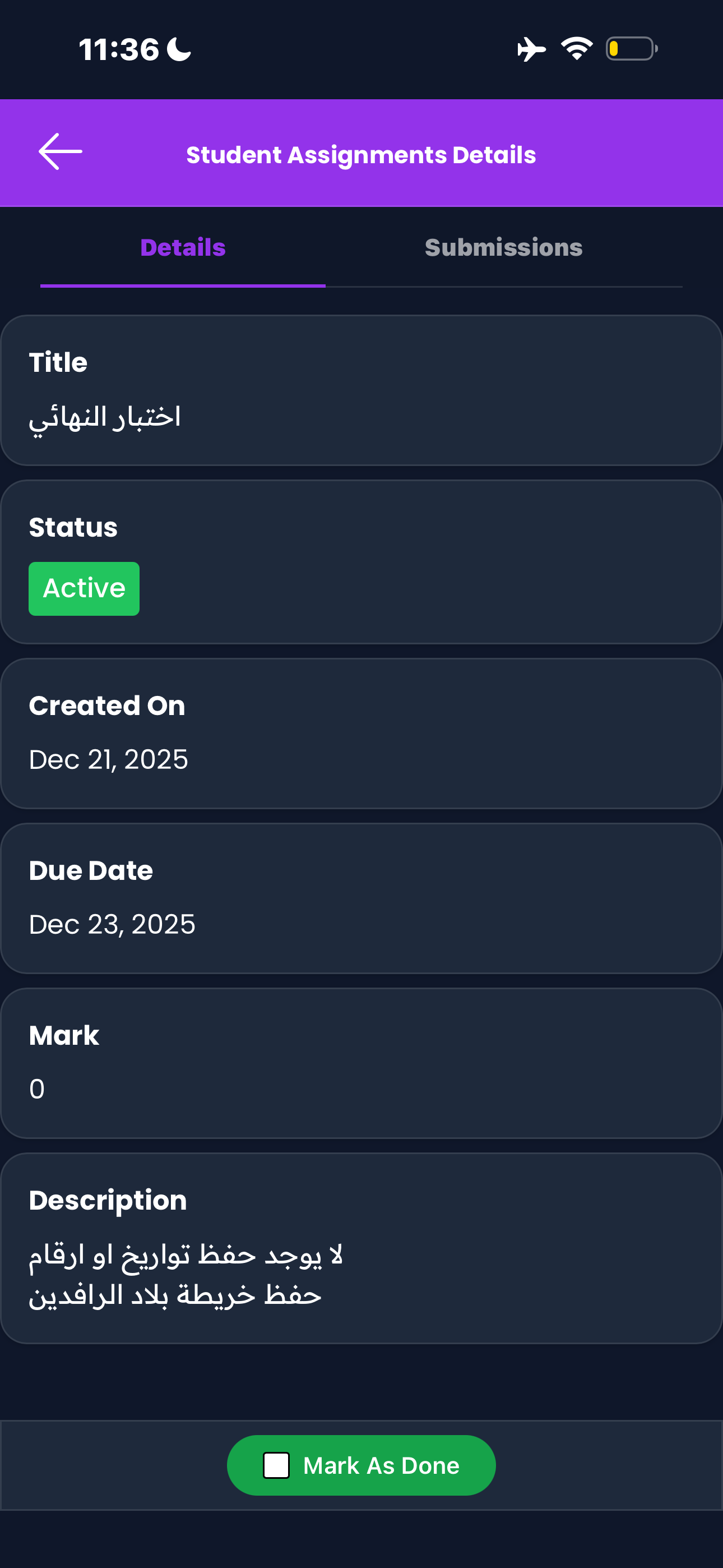Image resolution: width=723 pixels, height=1568 pixels.
Task: Tap the airplane mode status icon
Action: click(531, 49)
